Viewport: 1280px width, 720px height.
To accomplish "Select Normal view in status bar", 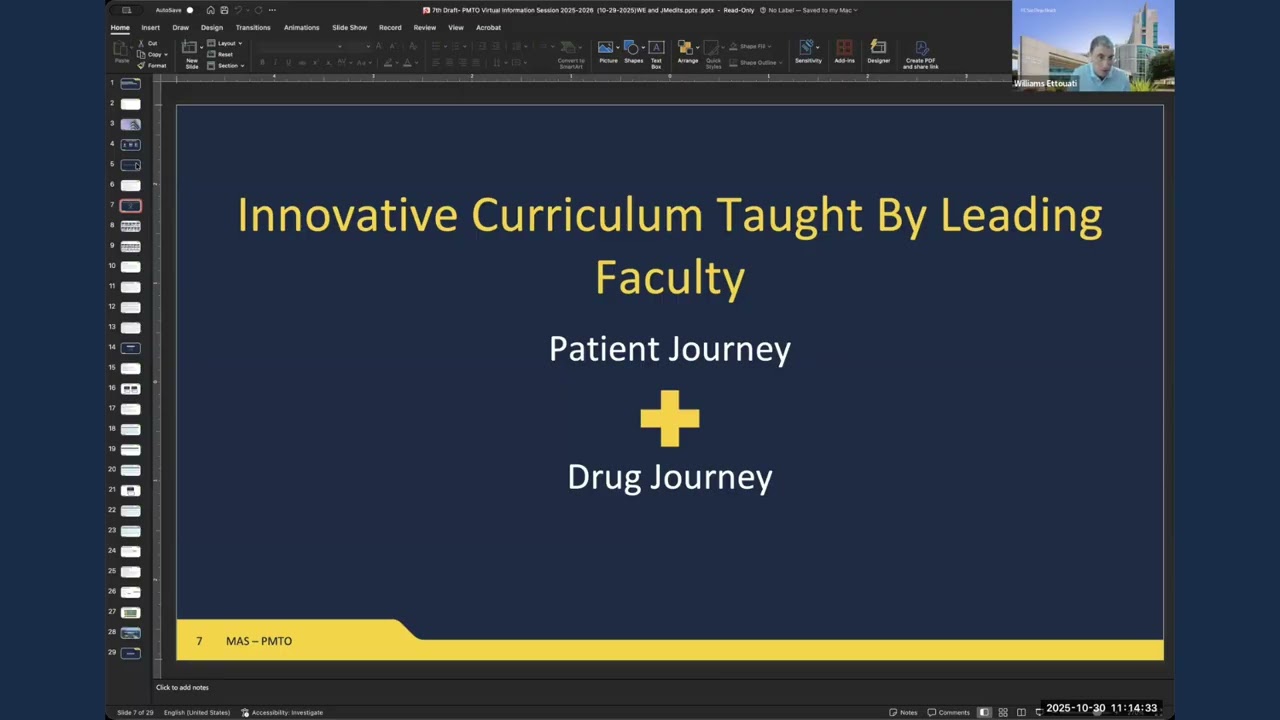I will pyautogui.click(x=985, y=712).
